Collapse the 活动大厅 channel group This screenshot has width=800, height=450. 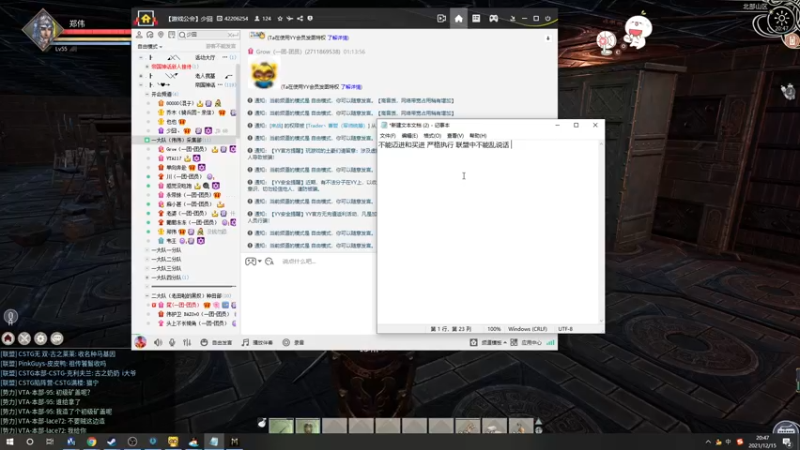coord(141,58)
